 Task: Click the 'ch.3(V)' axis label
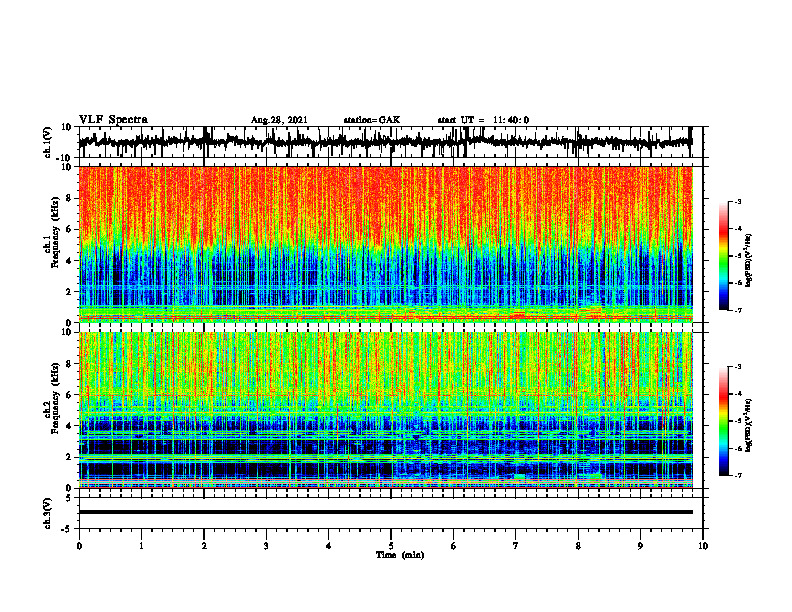(48, 513)
